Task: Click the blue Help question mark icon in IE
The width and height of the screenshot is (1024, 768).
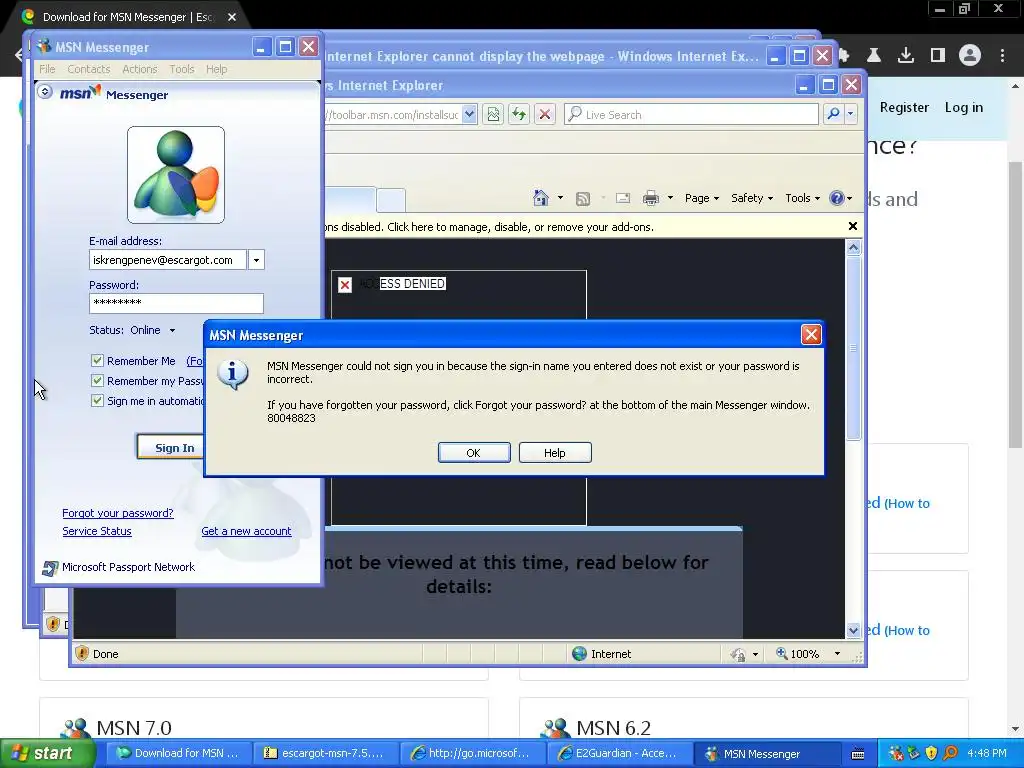Action: [837, 198]
